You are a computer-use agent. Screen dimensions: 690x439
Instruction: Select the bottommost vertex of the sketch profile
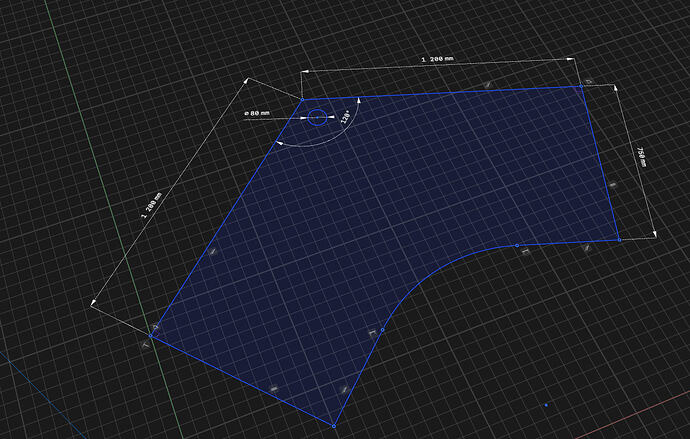(x=334, y=426)
